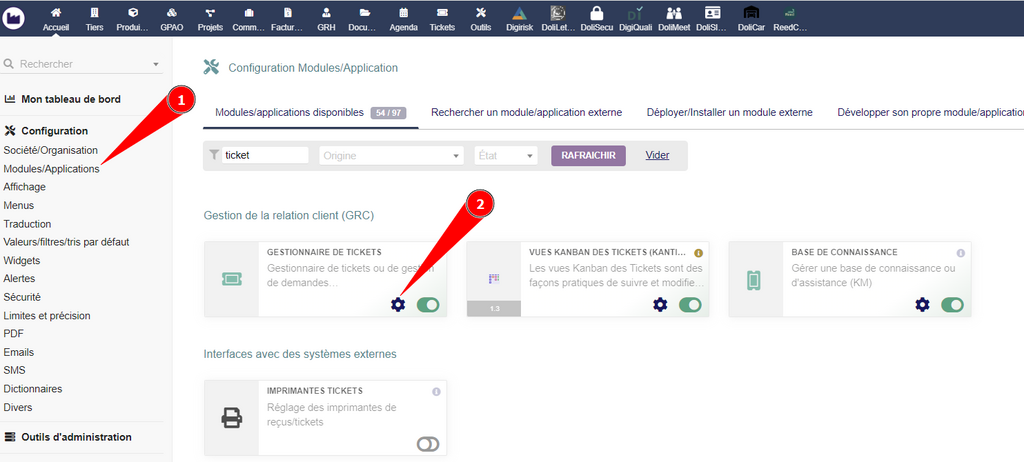Screen dimensions: 1024x462
Task: Expand the Origine filter dropdown
Action: click(391, 156)
